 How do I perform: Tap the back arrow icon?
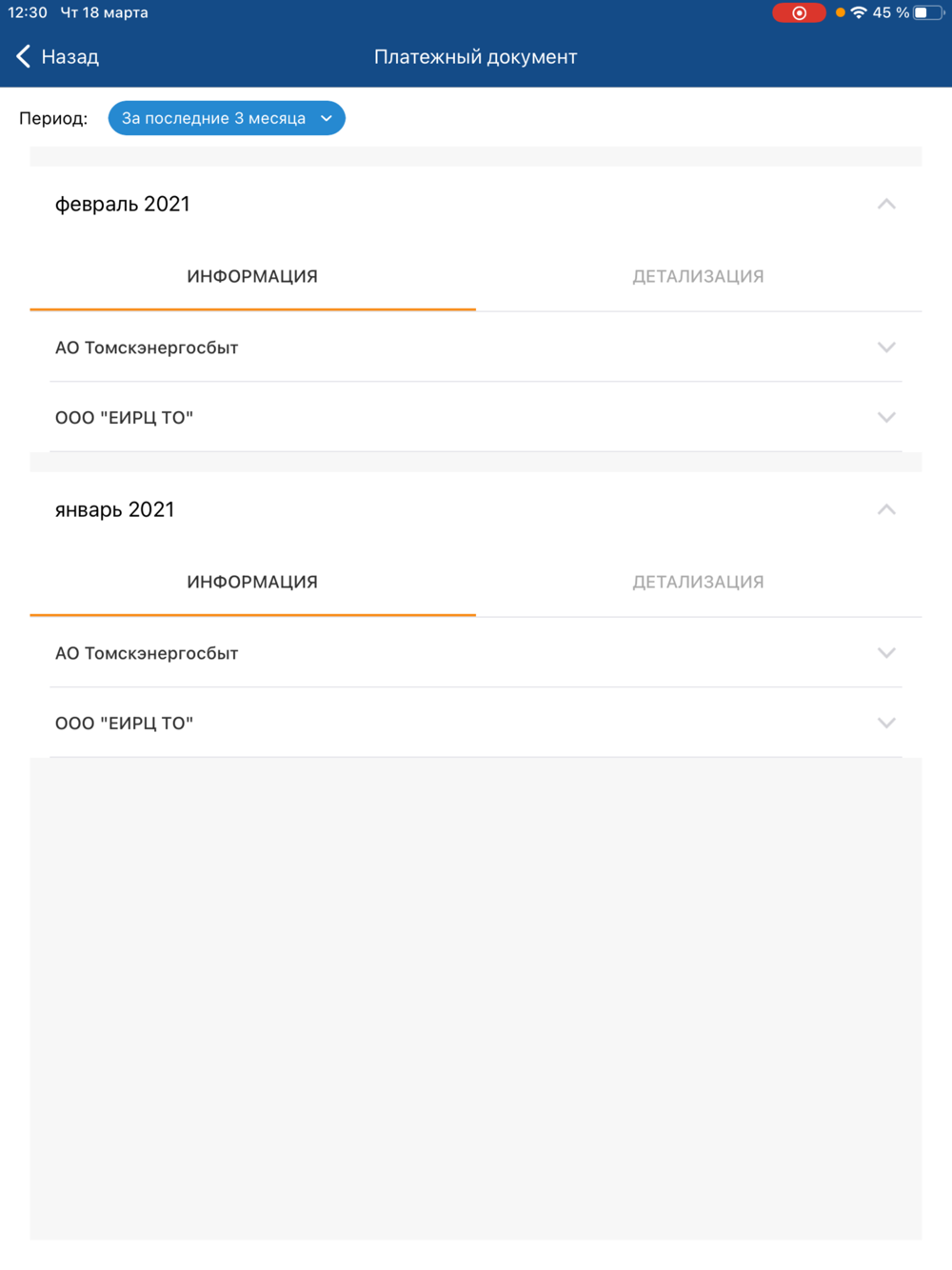23,57
